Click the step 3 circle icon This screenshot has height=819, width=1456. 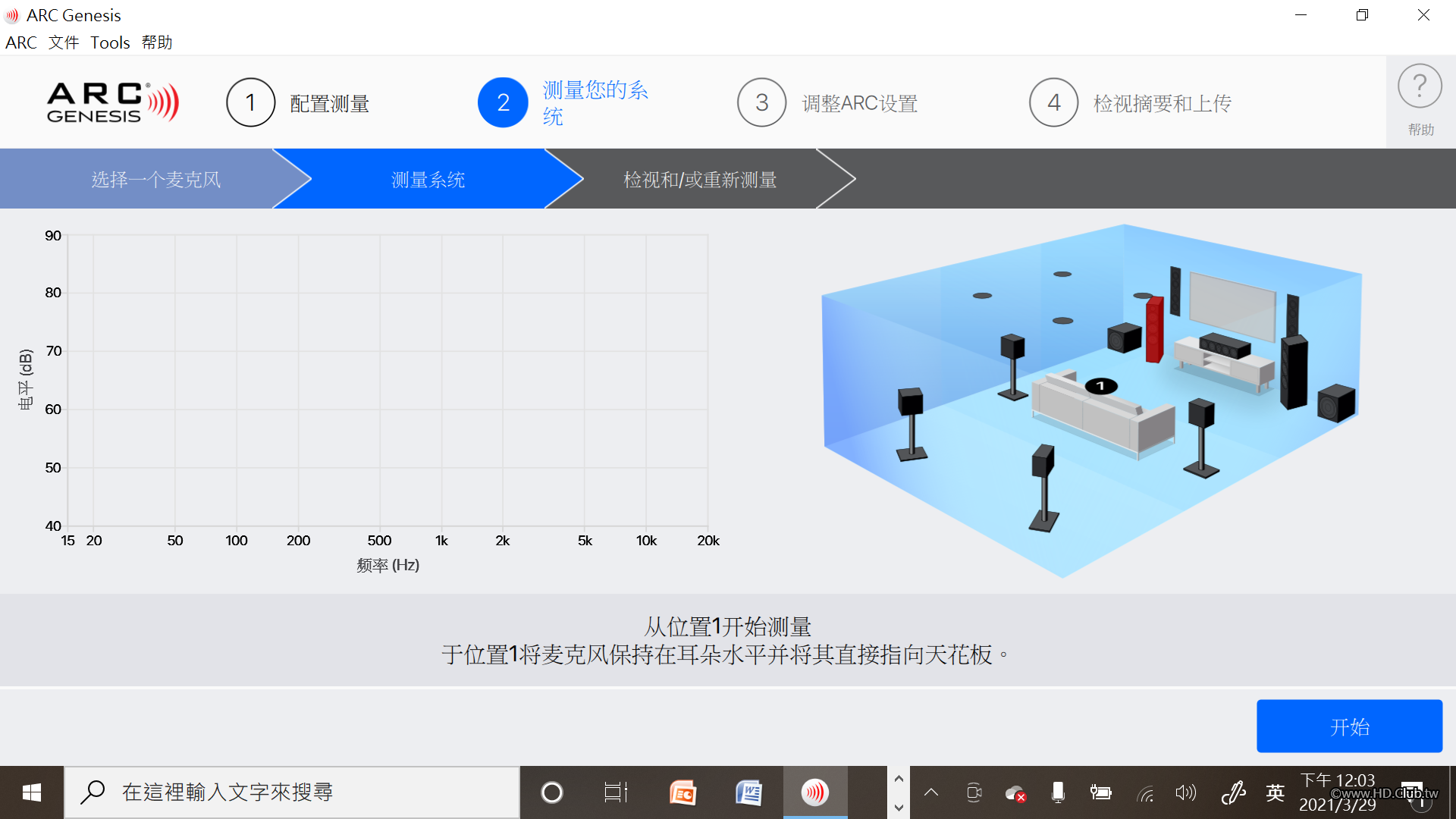(x=761, y=102)
